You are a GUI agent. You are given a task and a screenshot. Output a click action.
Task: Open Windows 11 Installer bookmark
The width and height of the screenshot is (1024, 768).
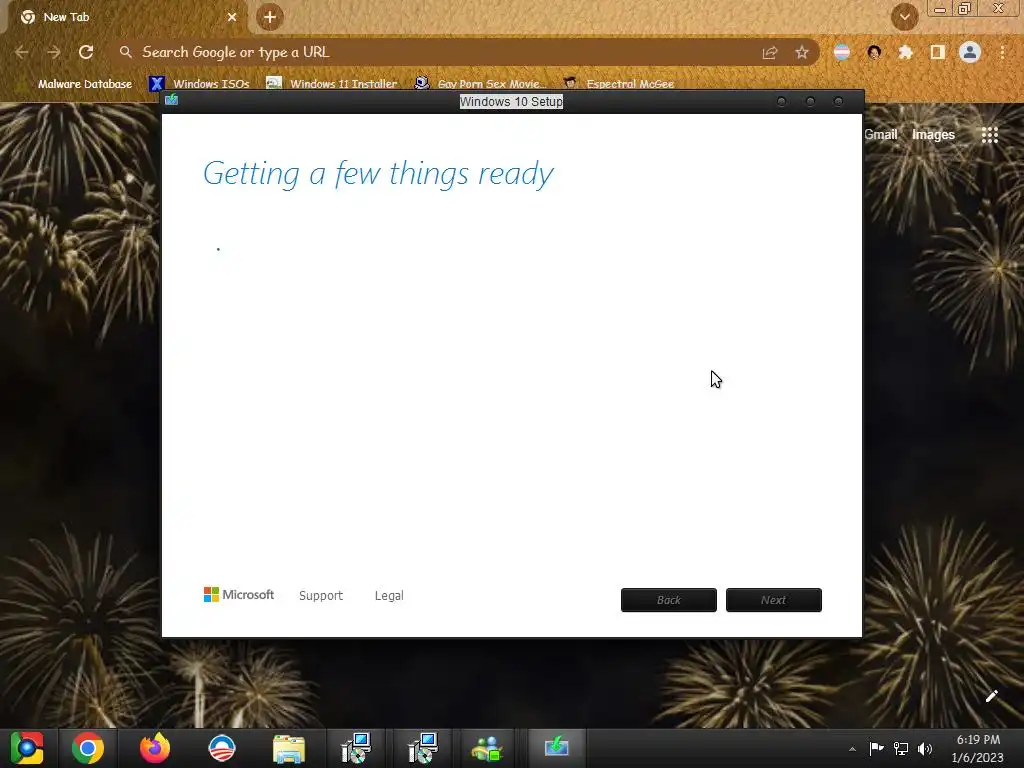point(332,84)
